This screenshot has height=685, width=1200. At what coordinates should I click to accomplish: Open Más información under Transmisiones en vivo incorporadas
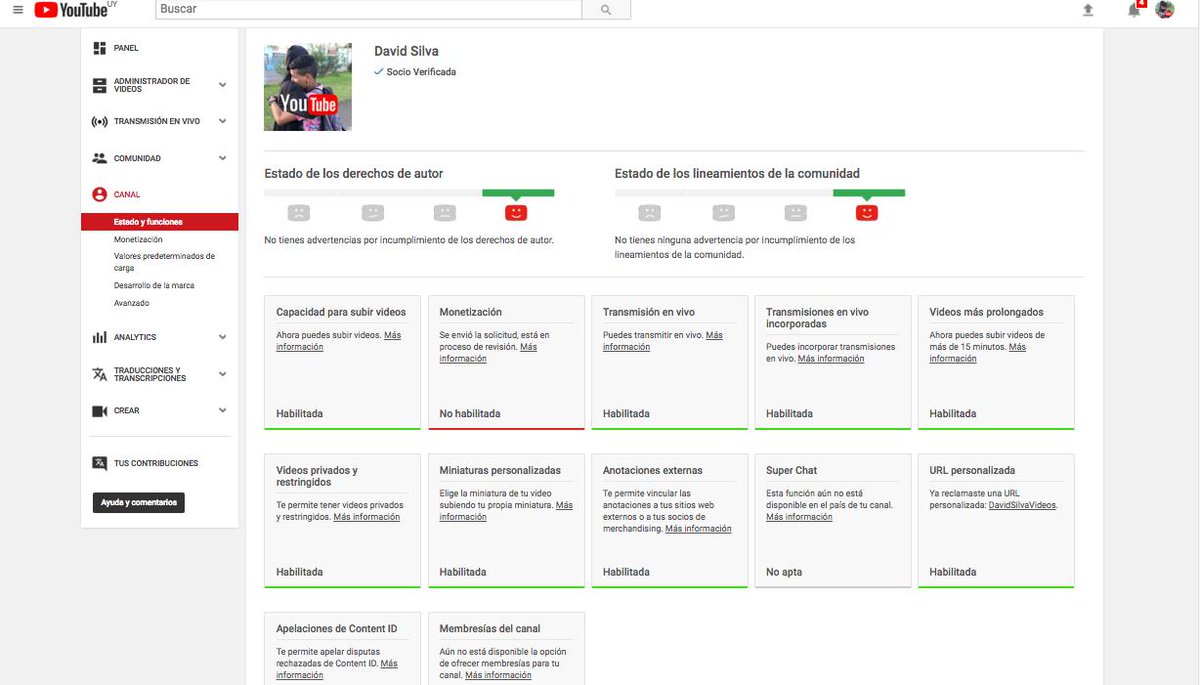[831, 359]
